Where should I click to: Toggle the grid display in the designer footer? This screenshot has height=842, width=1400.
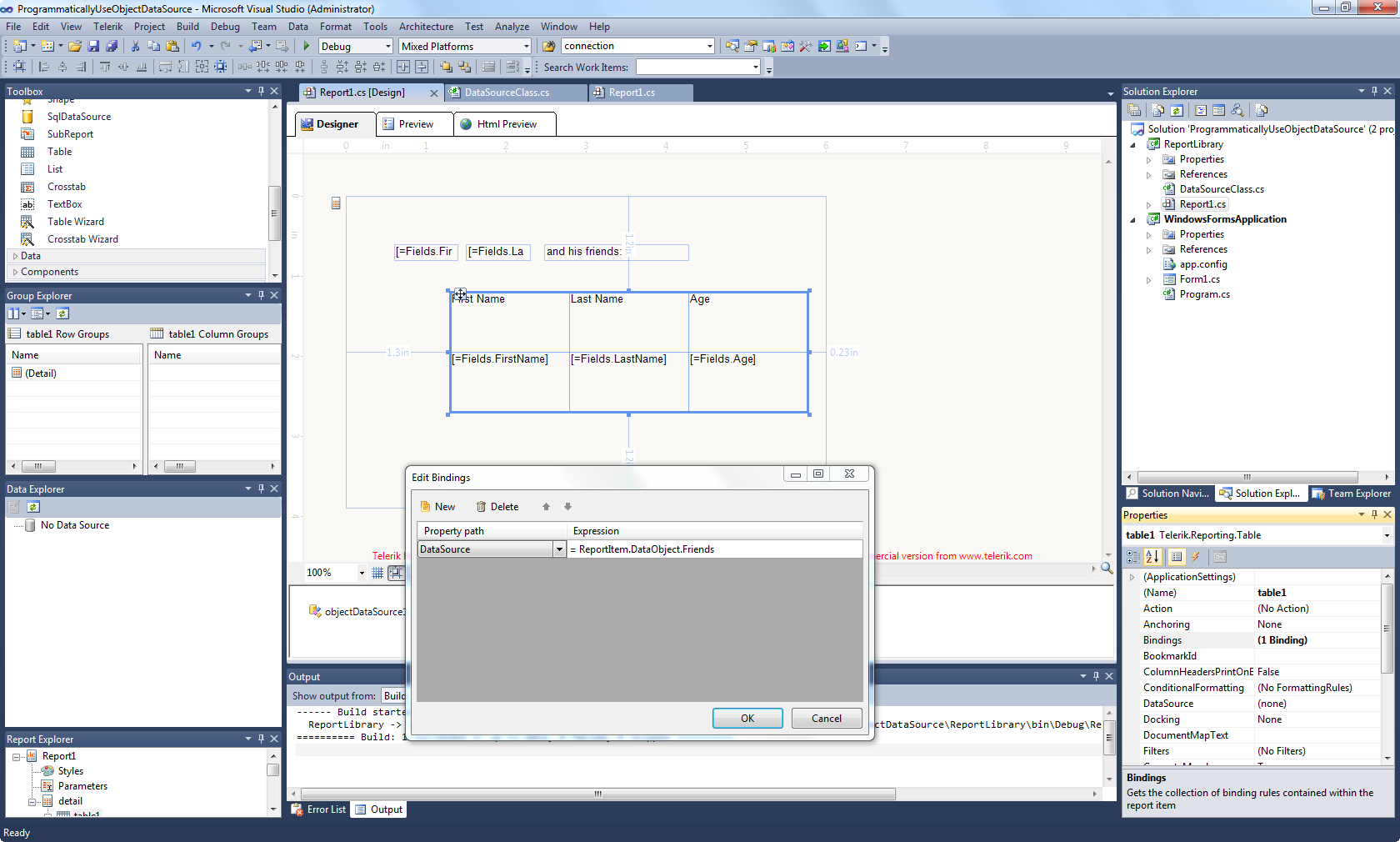(x=377, y=573)
